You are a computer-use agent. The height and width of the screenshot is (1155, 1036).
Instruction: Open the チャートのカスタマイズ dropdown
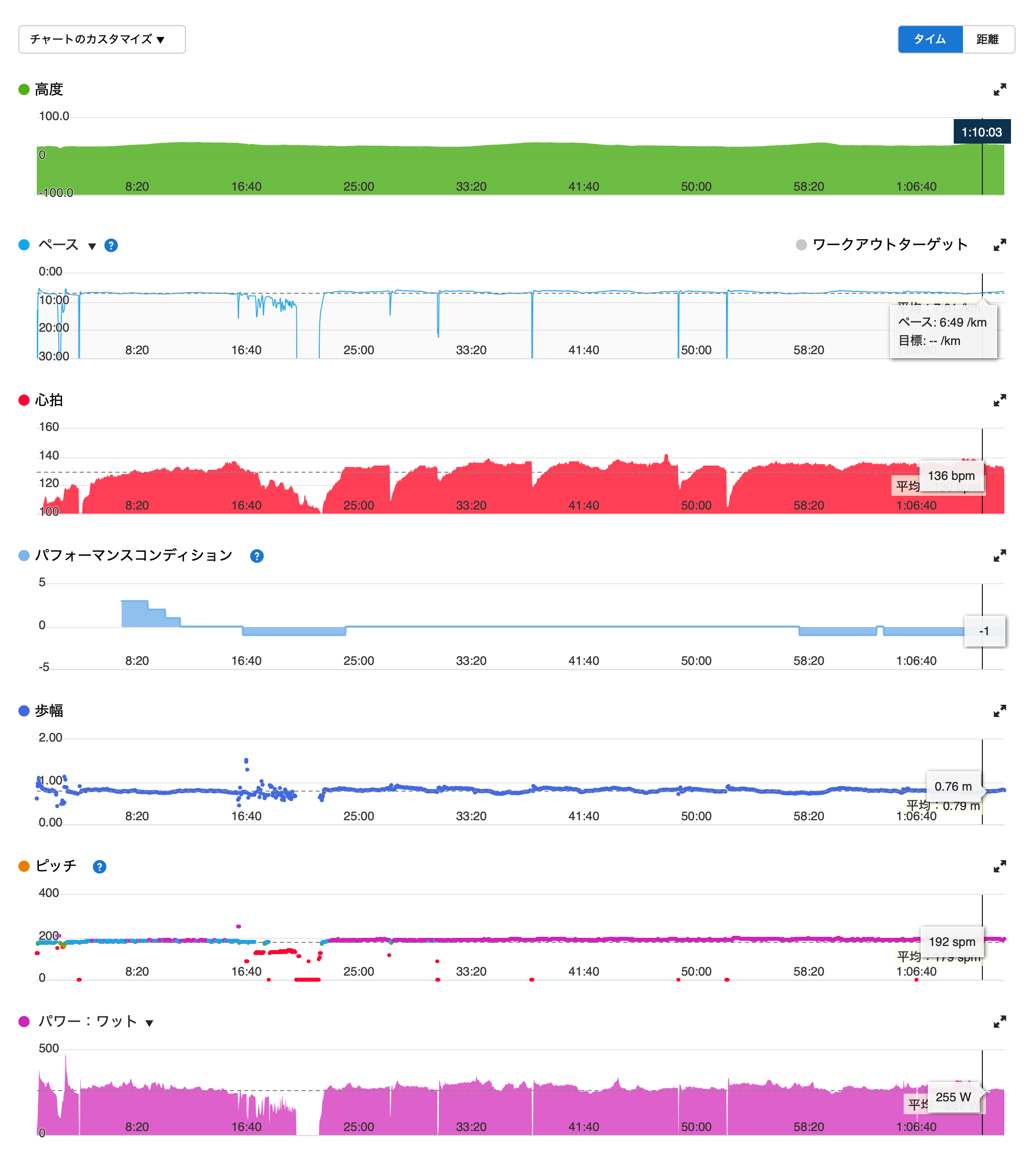102,39
